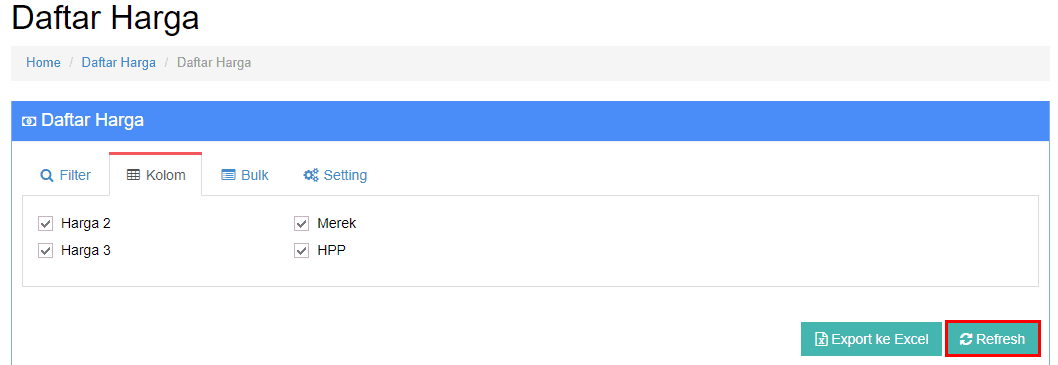Disable the Merek column checkbox
This screenshot has width=1058, height=365.
click(302, 223)
